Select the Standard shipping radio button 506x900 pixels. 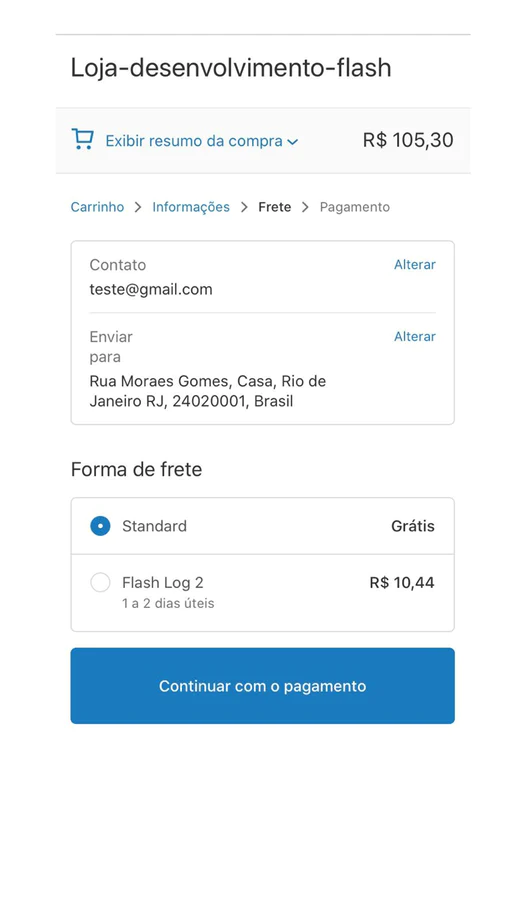pos(100,526)
